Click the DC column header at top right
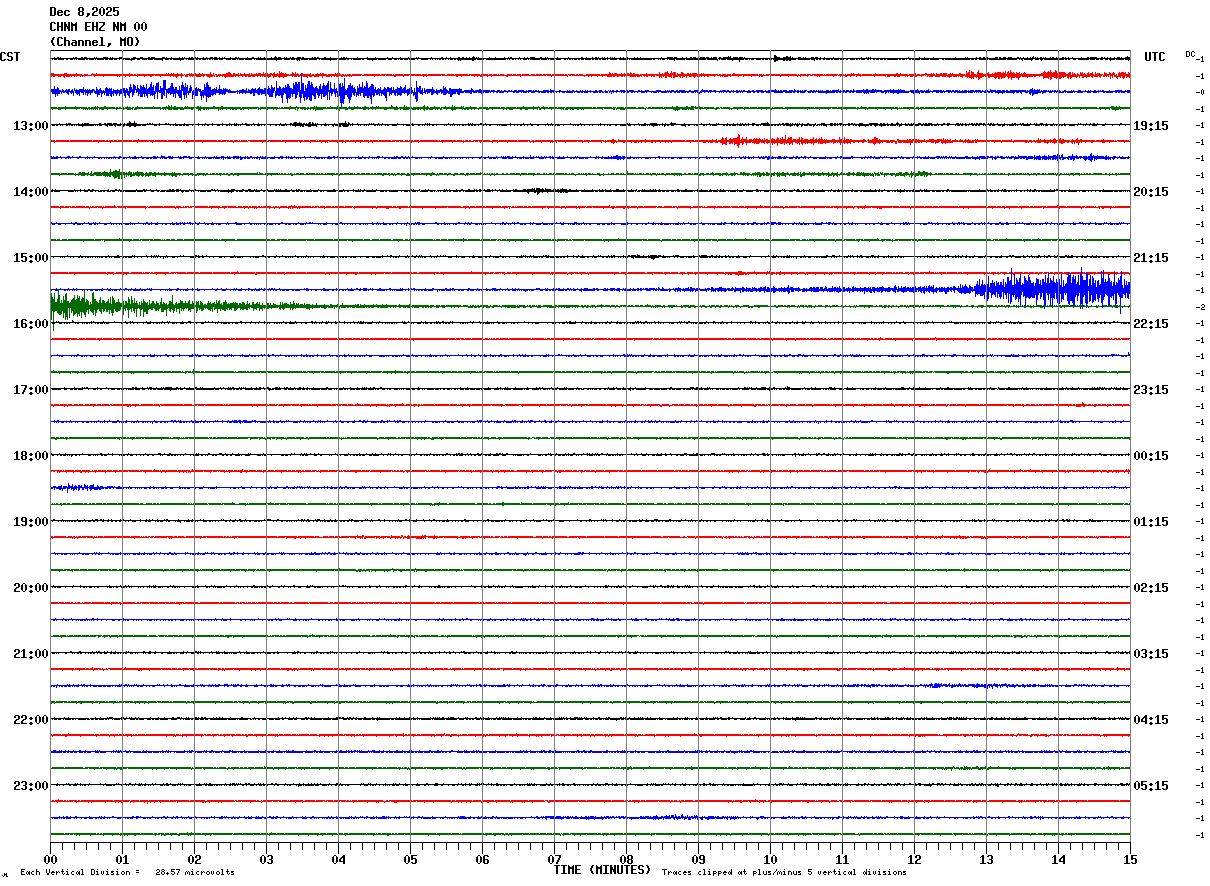Viewport: 1210px width, 886px height. click(x=1190, y=54)
